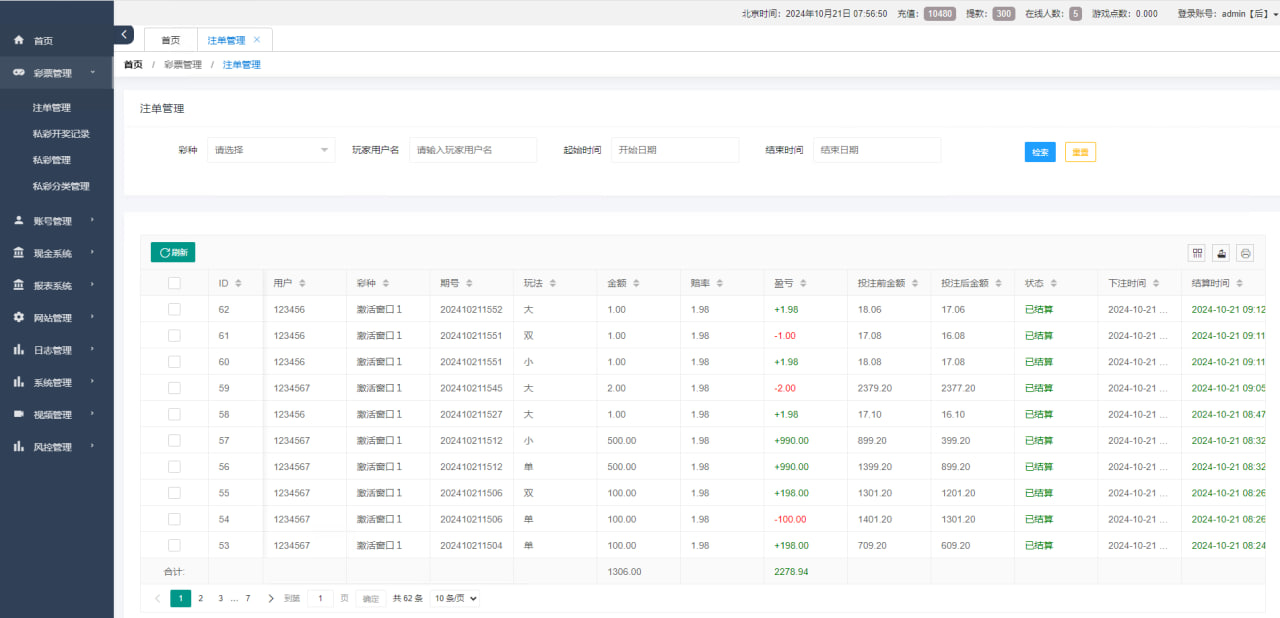Sort by 盈亏 column arrows
Viewport: 1280px width, 618px height.
tap(804, 284)
